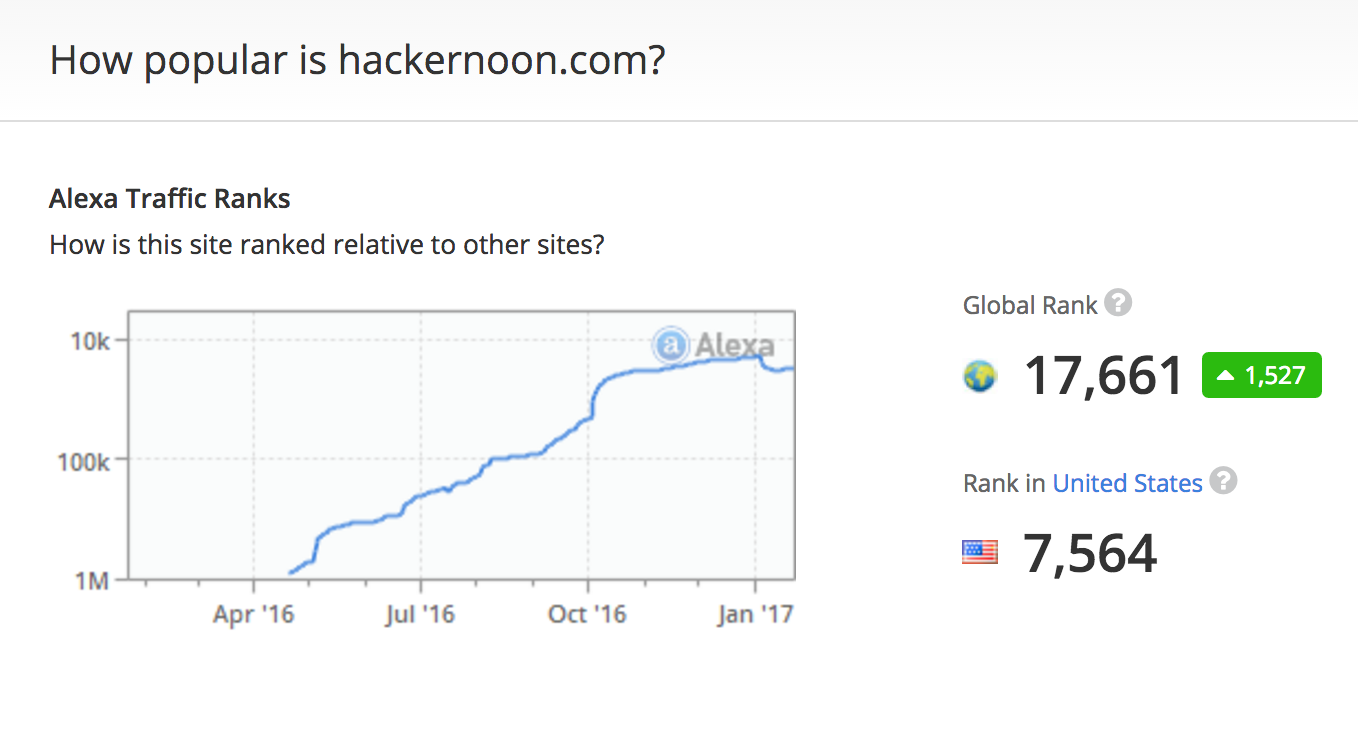Select the Jan '17 date label

point(755,614)
